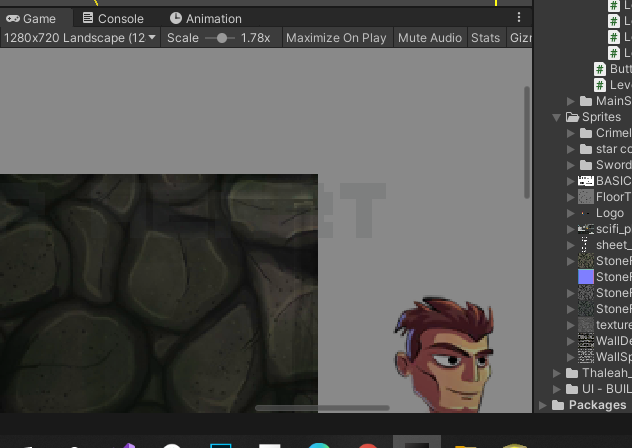Select the Sprites folder icon
Screen dimensions: 632x448
click(x=572, y=117)
